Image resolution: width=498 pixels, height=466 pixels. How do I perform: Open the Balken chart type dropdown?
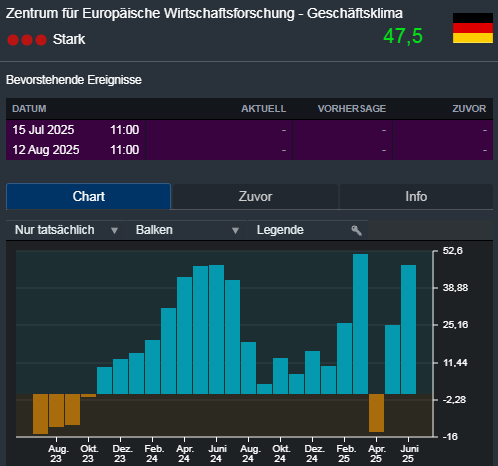pos(187,230)
